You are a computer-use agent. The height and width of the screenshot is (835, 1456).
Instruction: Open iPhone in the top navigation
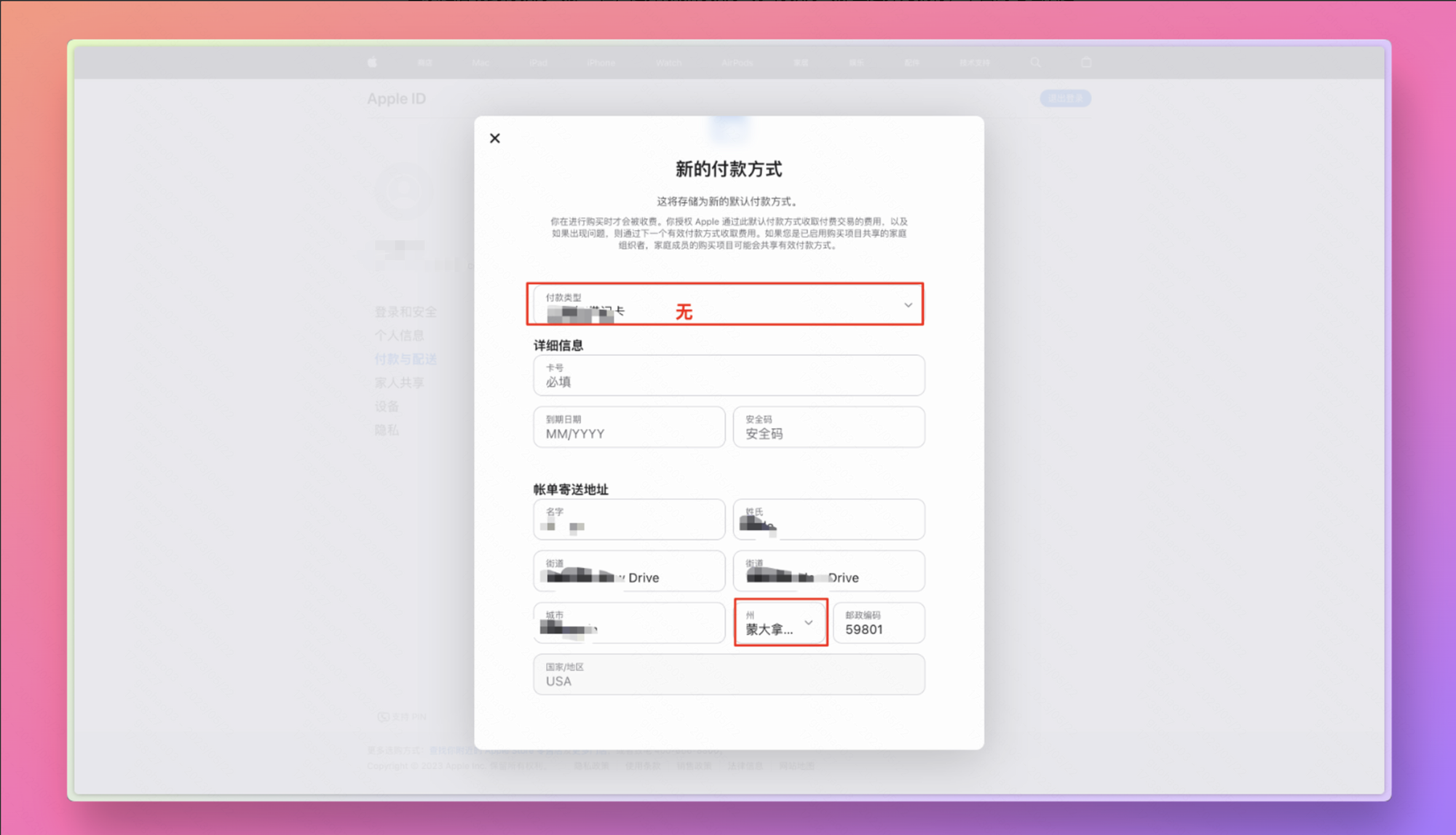coord(601,63)
